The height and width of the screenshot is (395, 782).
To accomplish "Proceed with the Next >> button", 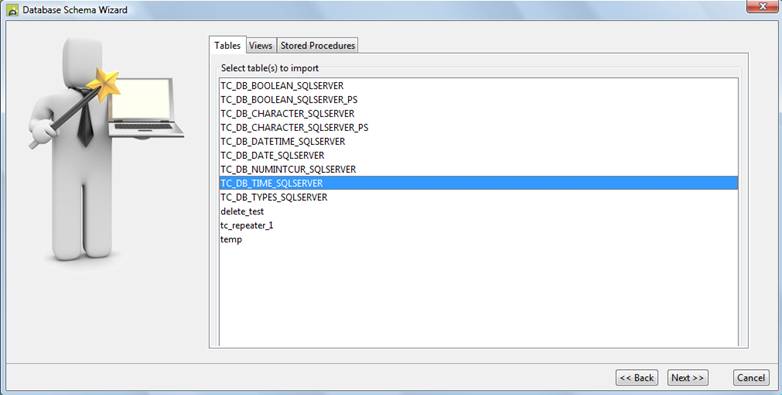I will tap(688, 378).
